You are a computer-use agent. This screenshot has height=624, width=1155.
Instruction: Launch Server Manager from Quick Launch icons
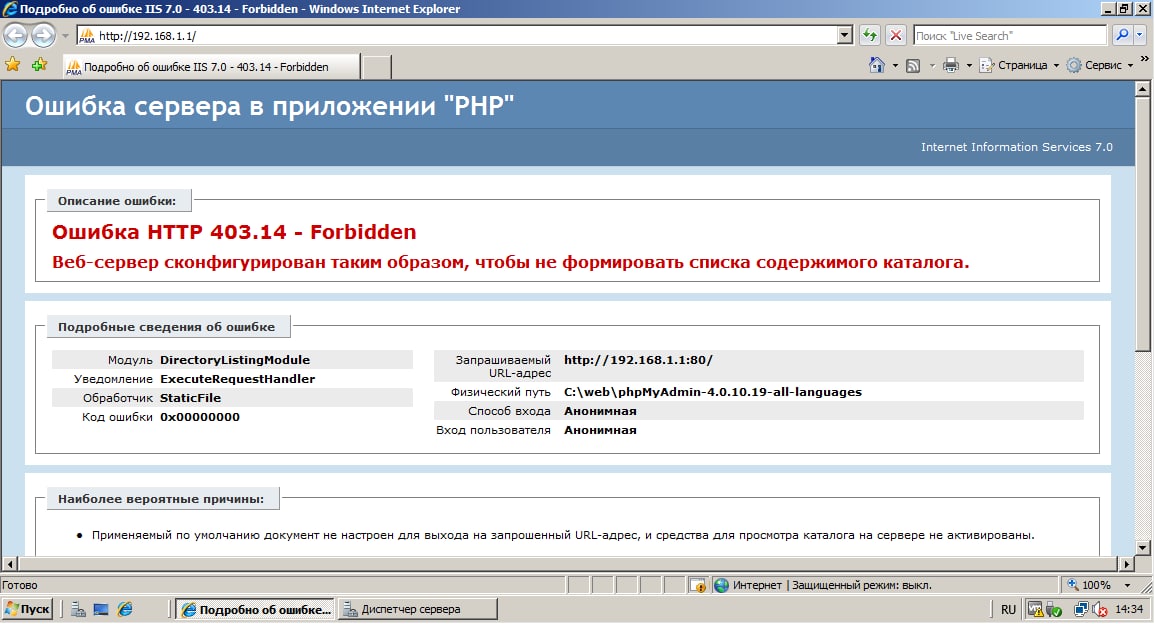78,609
